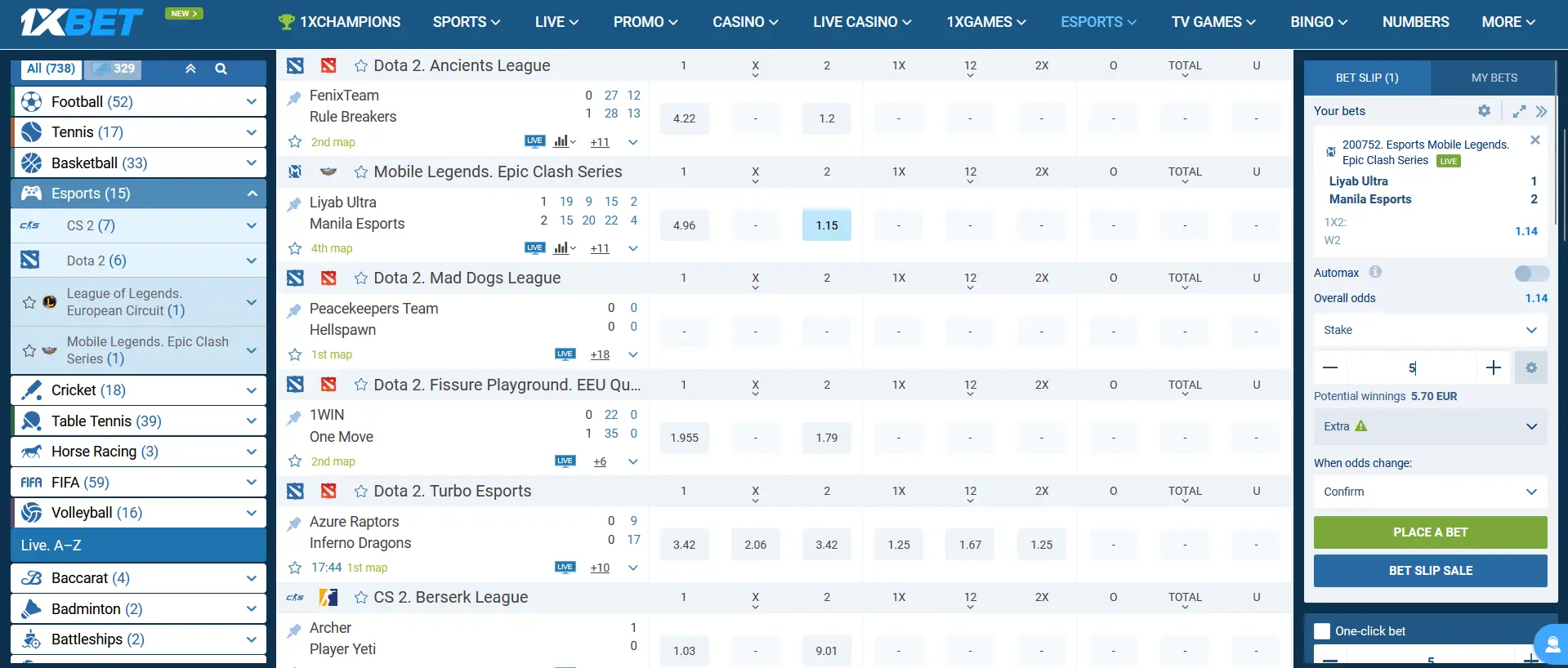Select odds 2.06 draw for Azure Raptors match

coord(755,545)
